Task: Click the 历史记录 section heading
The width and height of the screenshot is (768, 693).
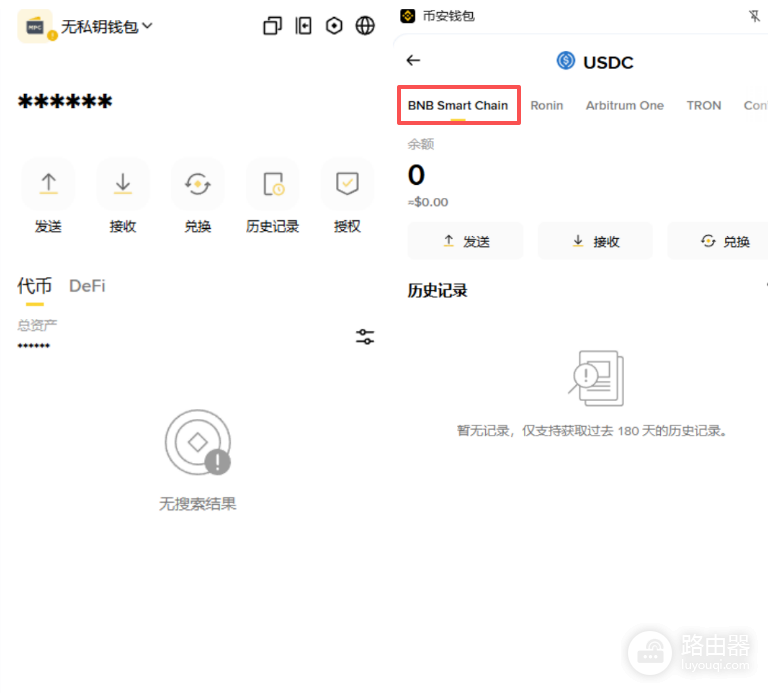Action: click(437, 290)
